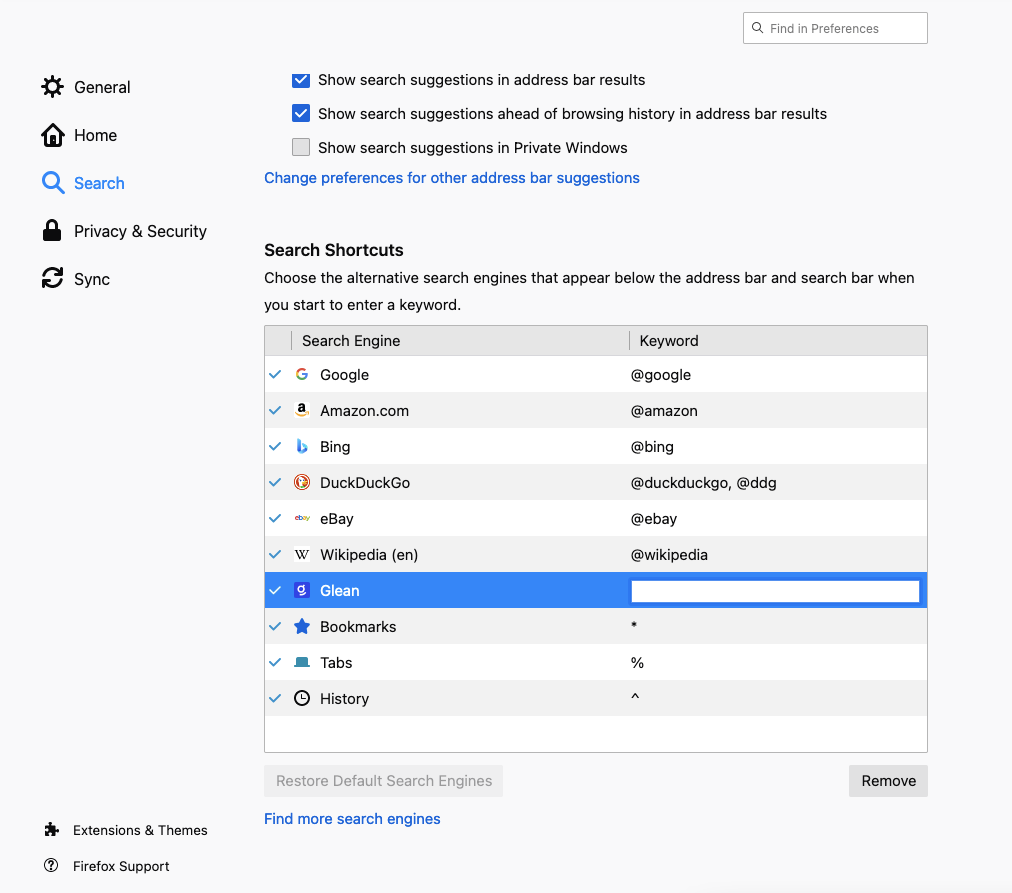Open preferences for other address bar suggestions
This screenshot has width=1012, height=893.
click(451, 177)
